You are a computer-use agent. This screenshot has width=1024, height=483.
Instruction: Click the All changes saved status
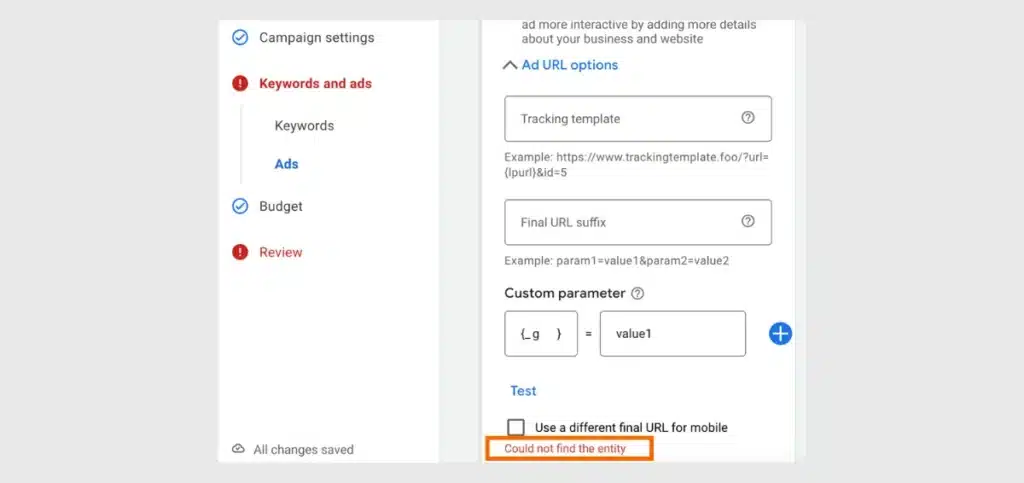click(x=304, y=450)
